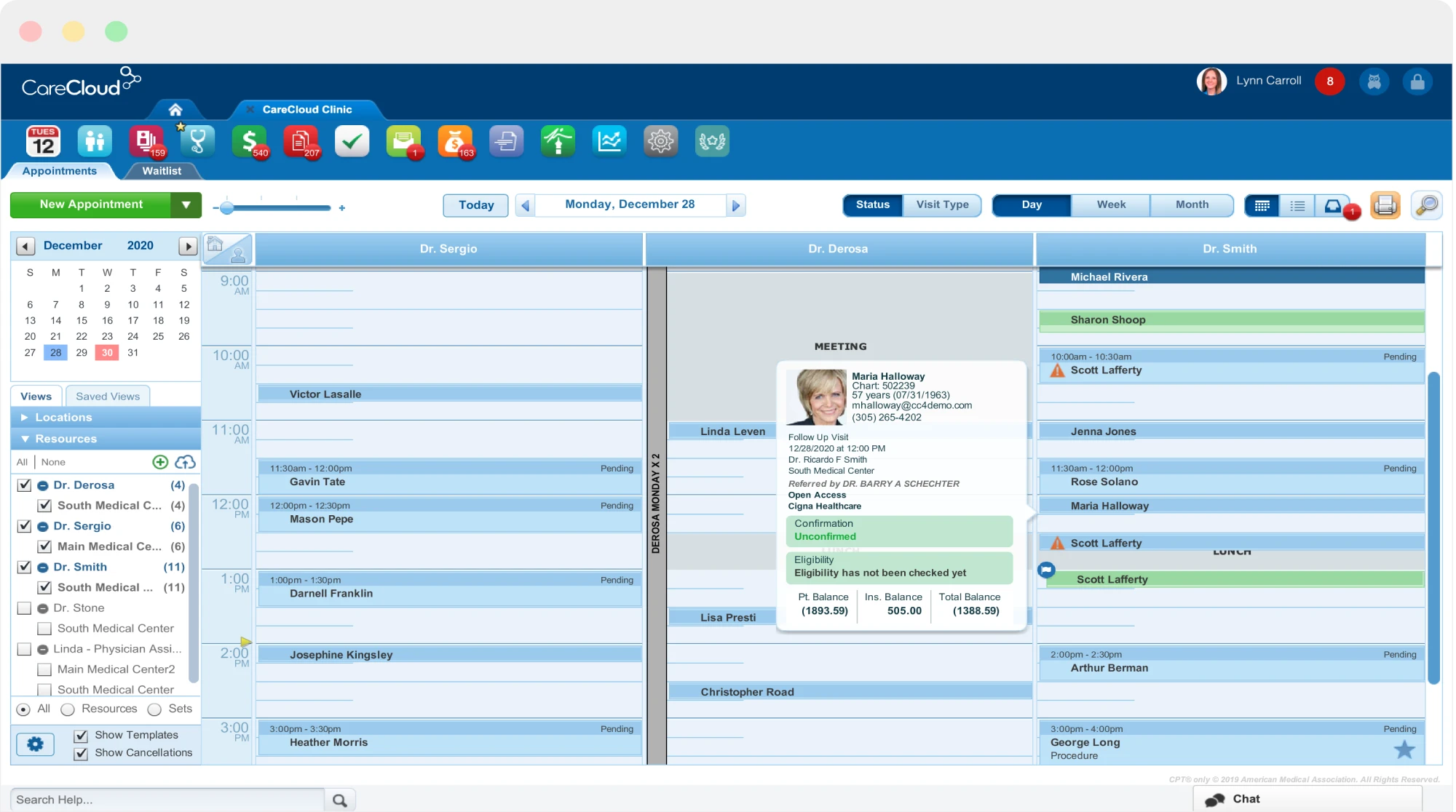Click the red notifications badge showing 8
This screenshot has width=1456, height=812.
pos(1329,81)
